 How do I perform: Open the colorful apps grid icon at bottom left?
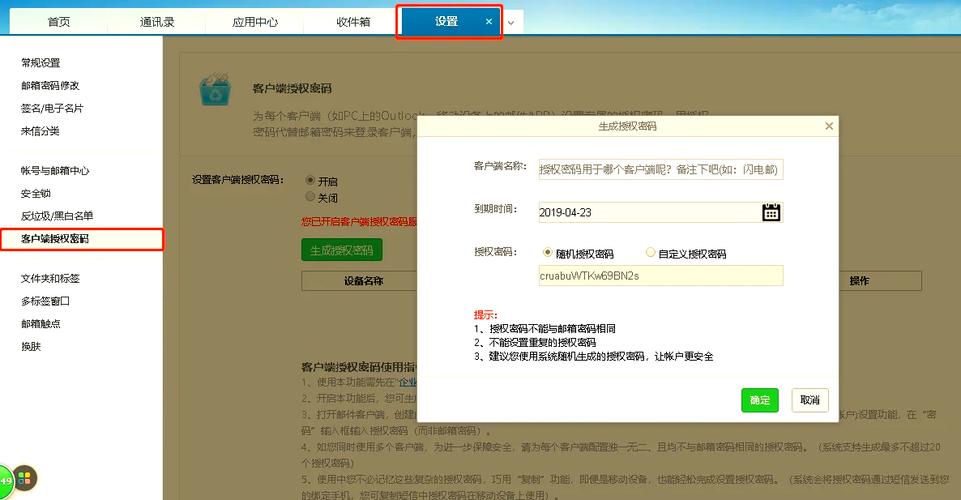pos(25,479)
